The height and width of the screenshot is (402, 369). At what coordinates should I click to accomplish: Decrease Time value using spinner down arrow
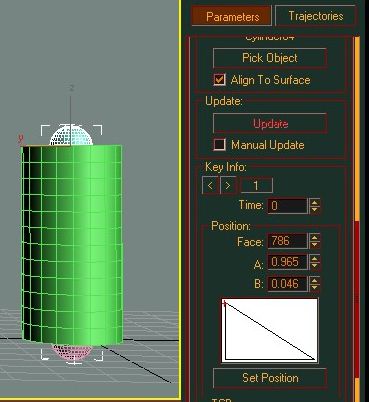pyautogui.click(x=314, y=209)
